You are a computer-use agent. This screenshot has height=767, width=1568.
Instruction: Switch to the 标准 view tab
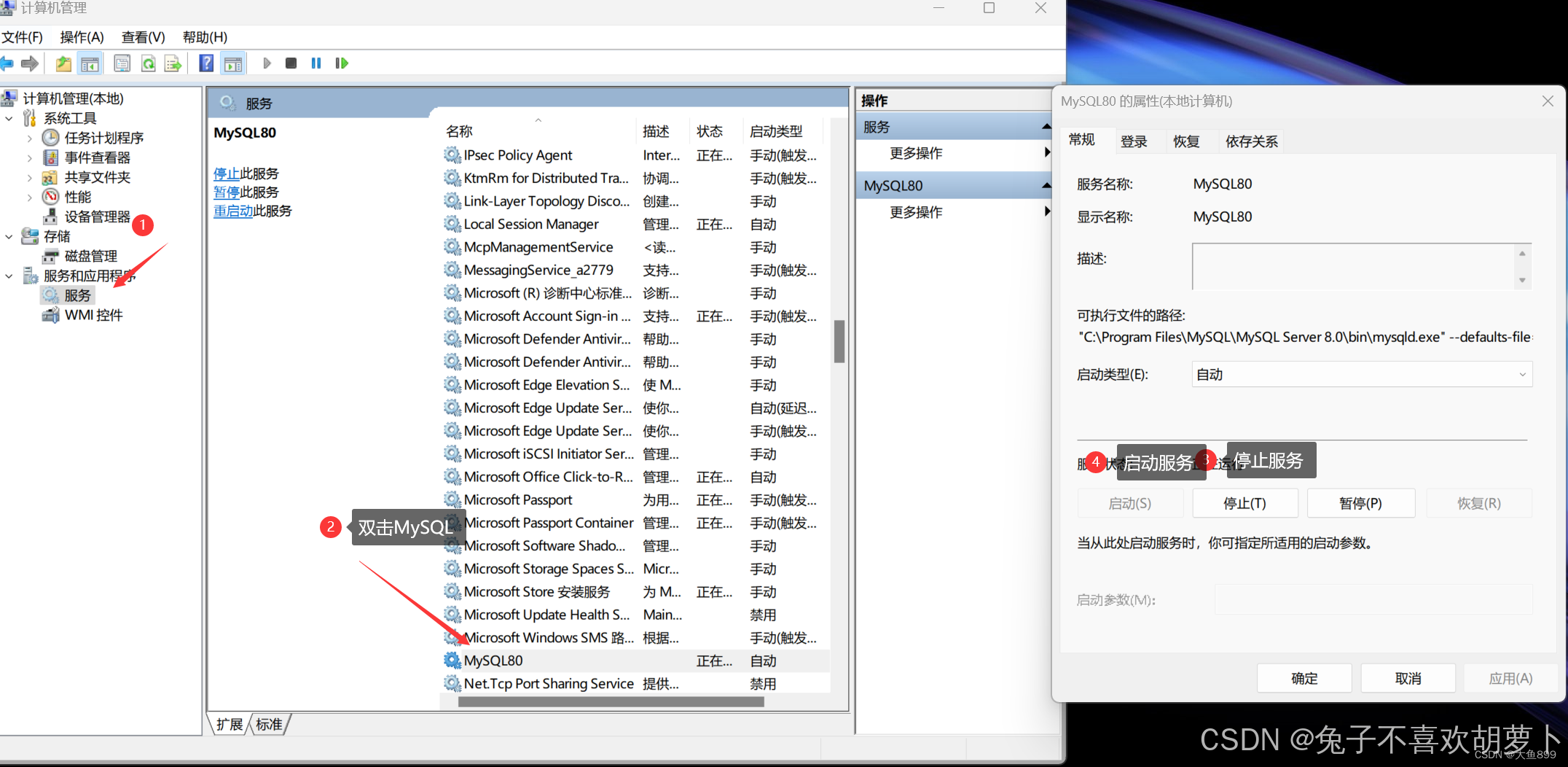pos(269,724)
